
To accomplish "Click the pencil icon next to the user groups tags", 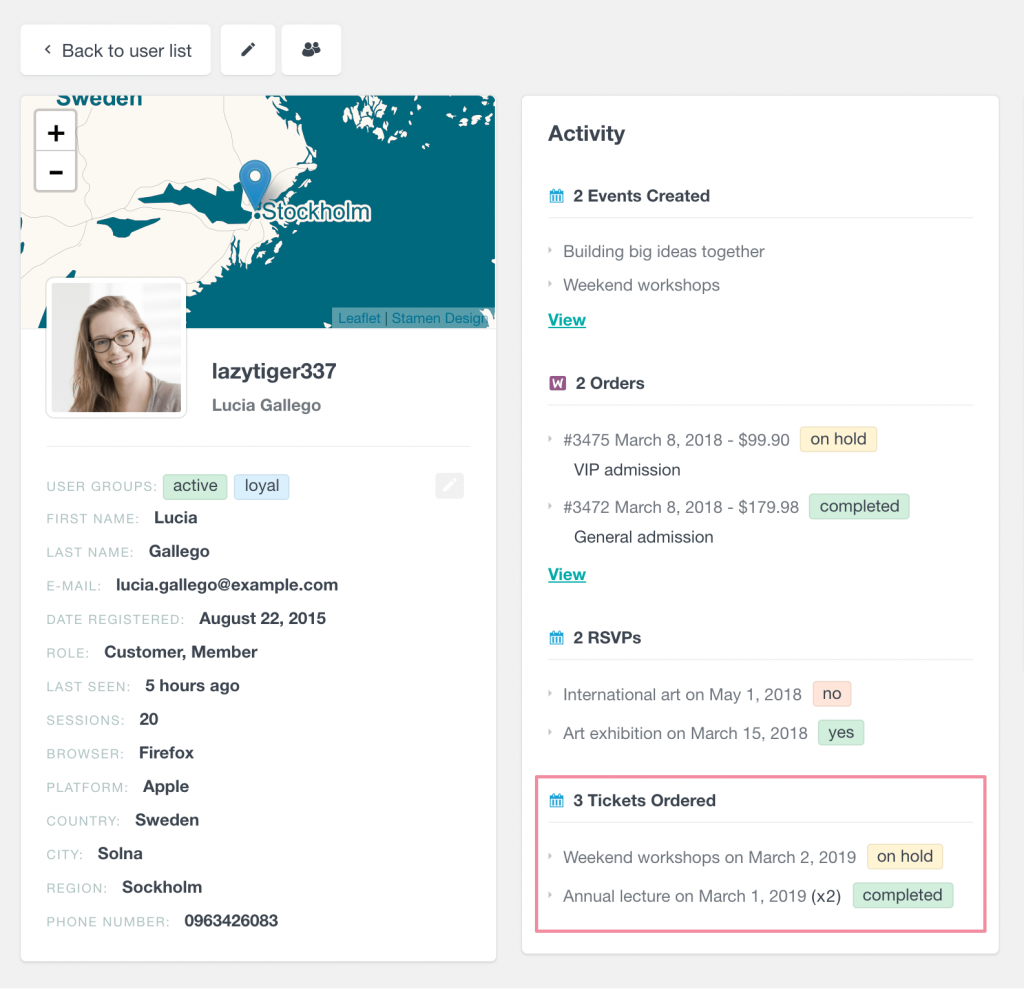I will click(449, 485).
